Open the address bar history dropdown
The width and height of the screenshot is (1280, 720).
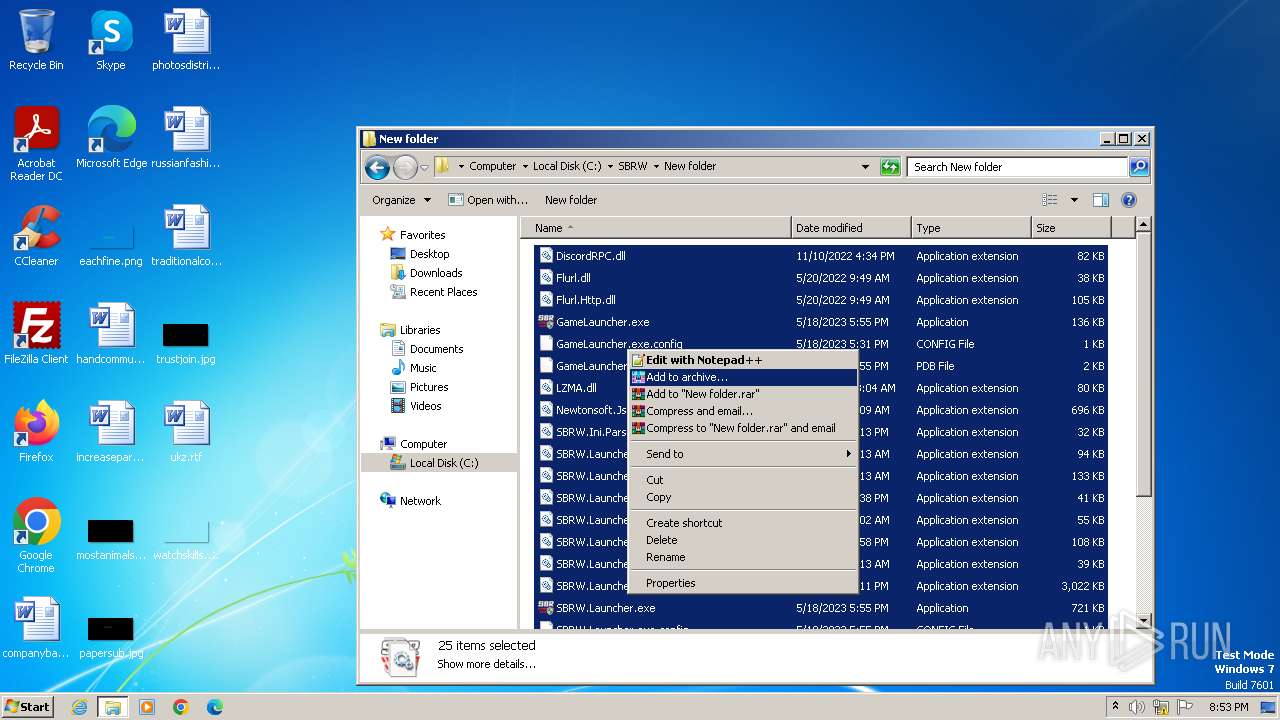(865, 167)
